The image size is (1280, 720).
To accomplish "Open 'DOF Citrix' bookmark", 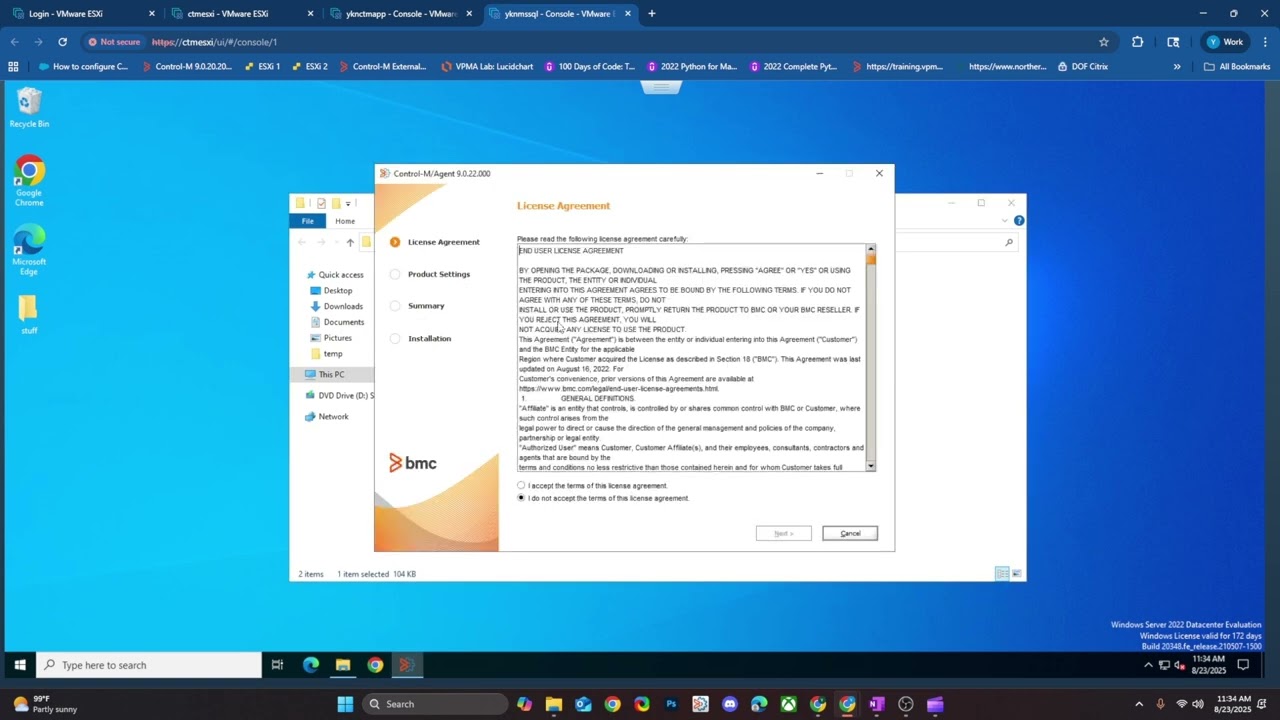I will coord(1081,67).
